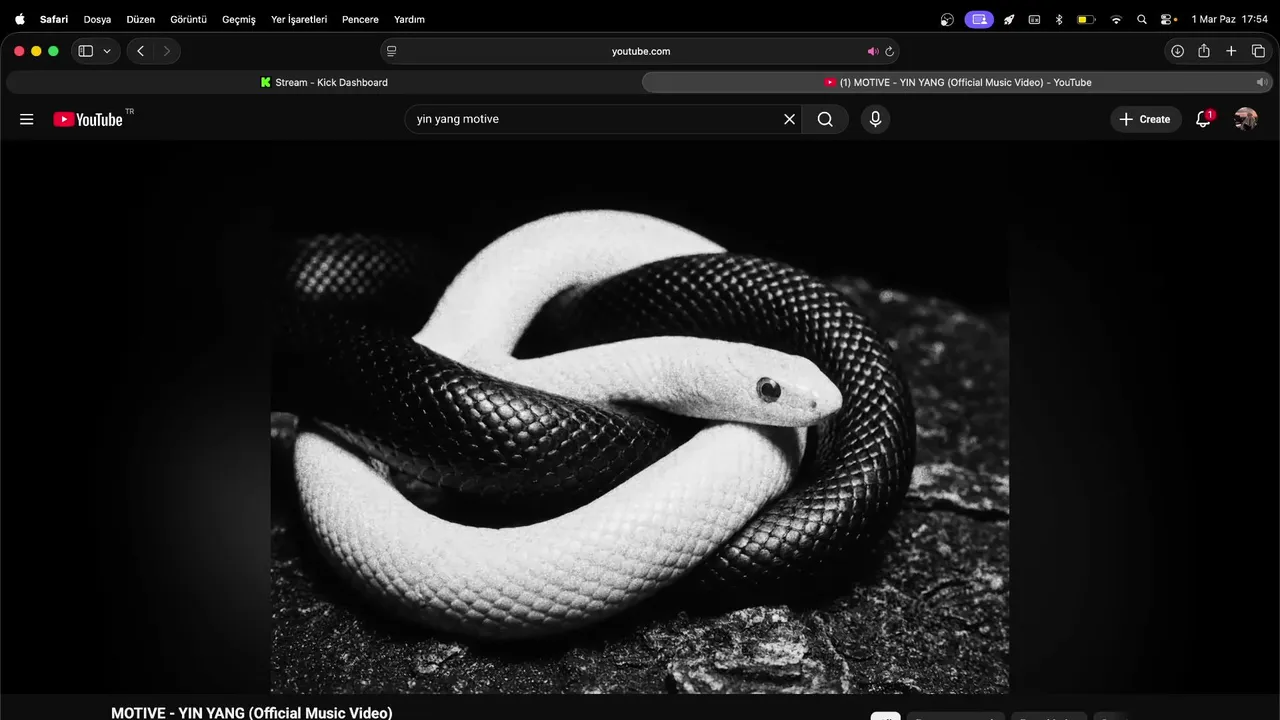The image size is (1280, 720).
Task: Open the Pencere menu
Action: tap(360, 19)
